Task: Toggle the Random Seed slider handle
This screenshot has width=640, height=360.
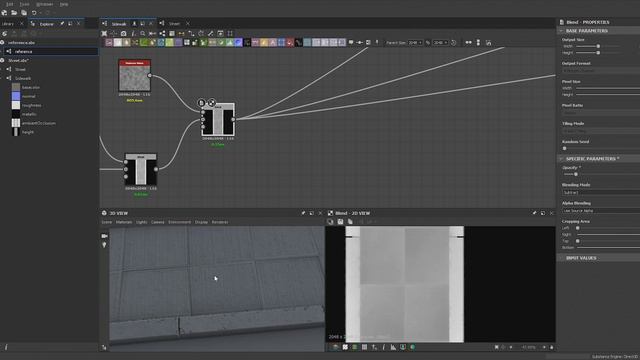Action: click(x=564, y=149)
